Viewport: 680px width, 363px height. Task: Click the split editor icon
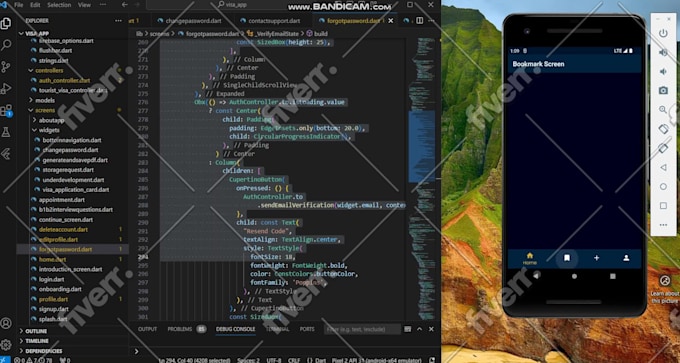tap(419, 20)
